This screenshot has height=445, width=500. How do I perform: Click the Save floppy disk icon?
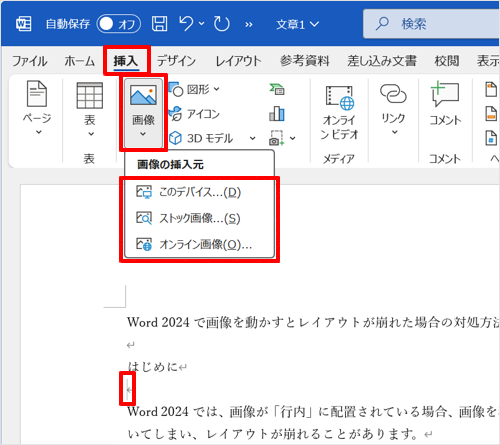tap(160, 24)
